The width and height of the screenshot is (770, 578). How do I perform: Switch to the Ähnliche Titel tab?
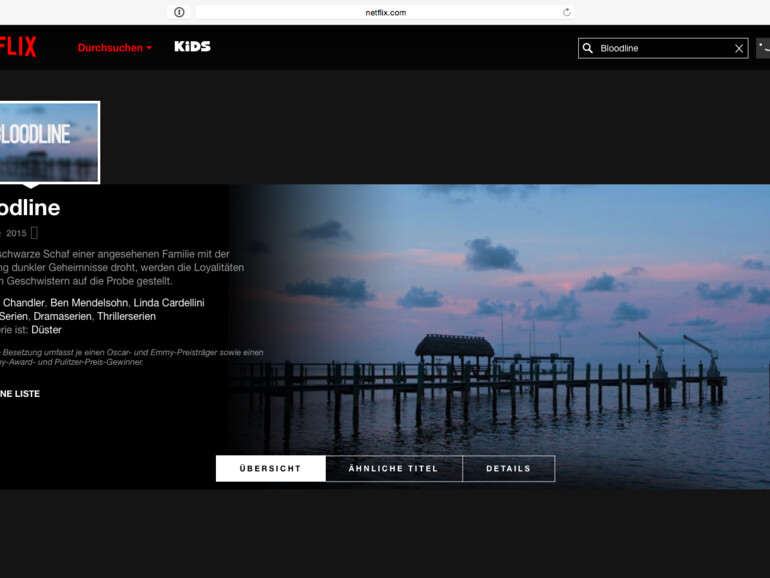[393, 468]
